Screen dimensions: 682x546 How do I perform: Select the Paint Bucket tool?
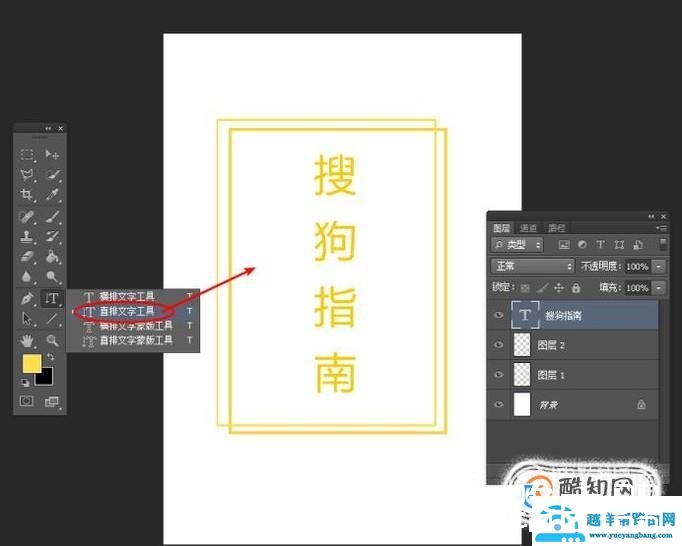[x=53, y=257]
